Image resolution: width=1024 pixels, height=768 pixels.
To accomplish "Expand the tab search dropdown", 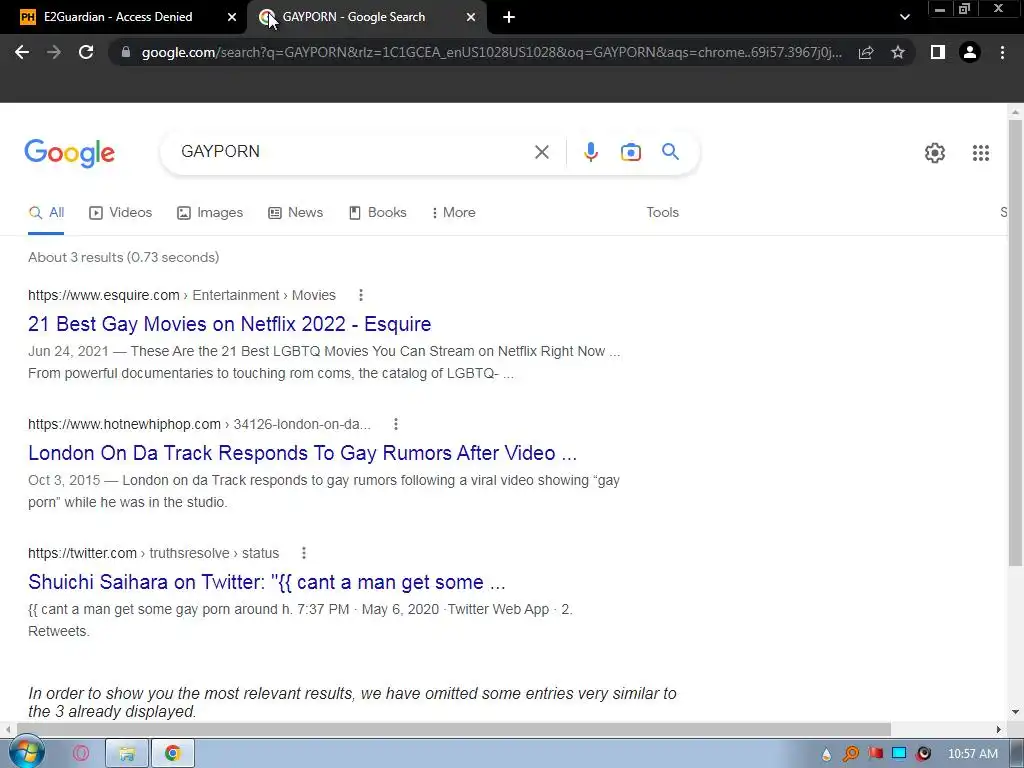I will pyautogui.click(x=904, y=17).
